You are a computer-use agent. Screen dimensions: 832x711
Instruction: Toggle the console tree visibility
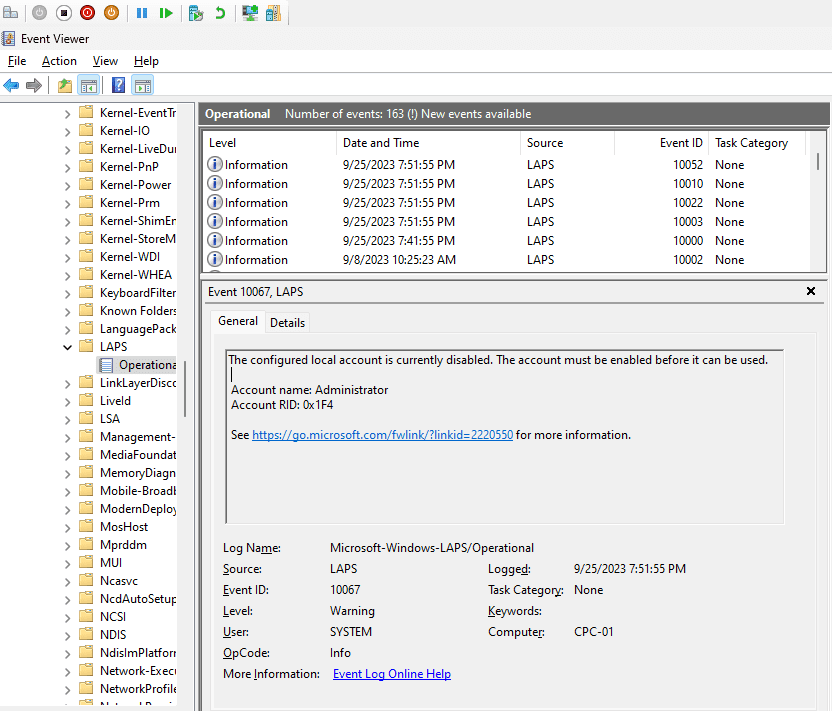pyautogui.click(x=88, y=84)
